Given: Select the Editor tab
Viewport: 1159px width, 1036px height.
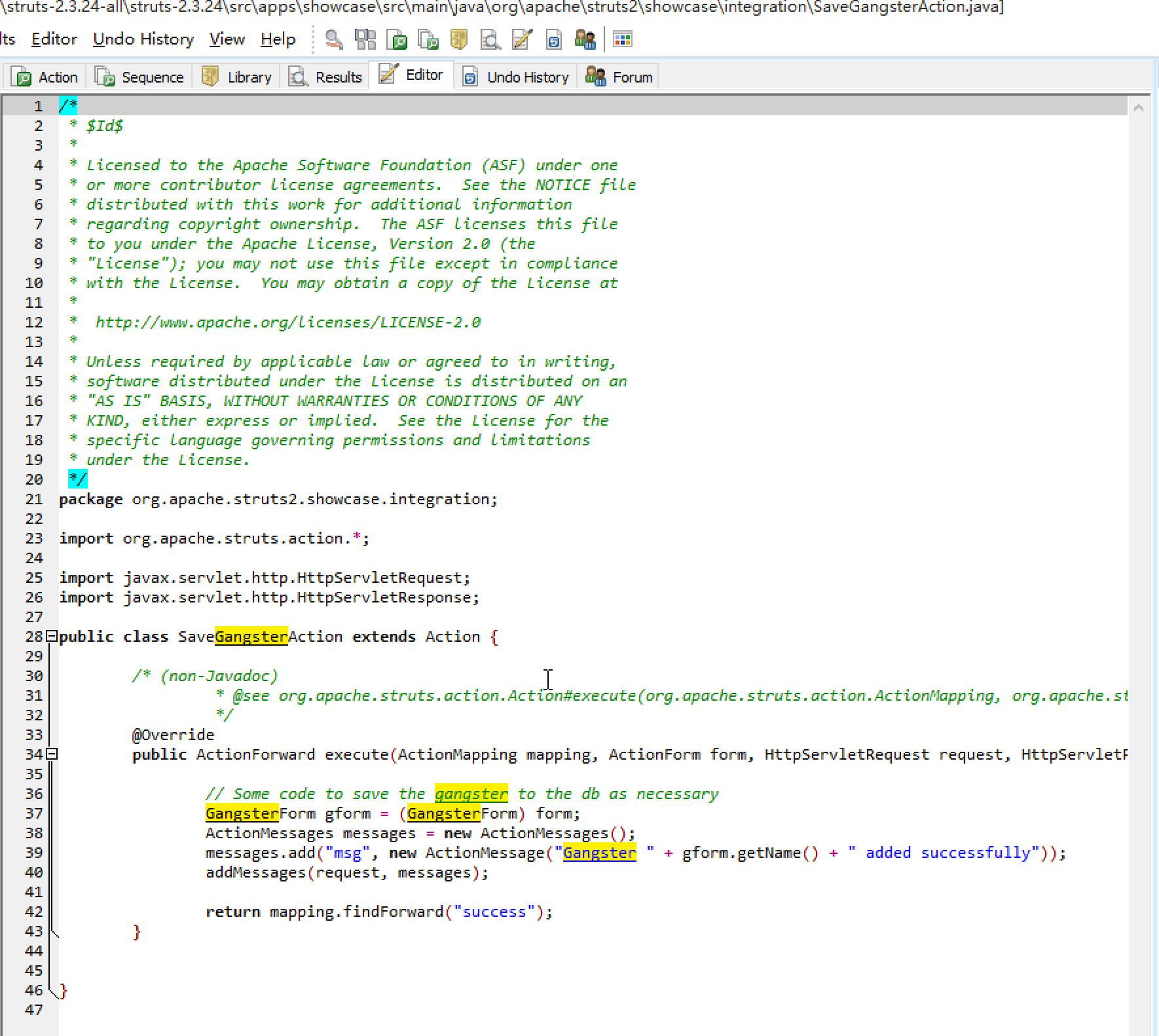Looking at the screenshot, I should [411, 75].
